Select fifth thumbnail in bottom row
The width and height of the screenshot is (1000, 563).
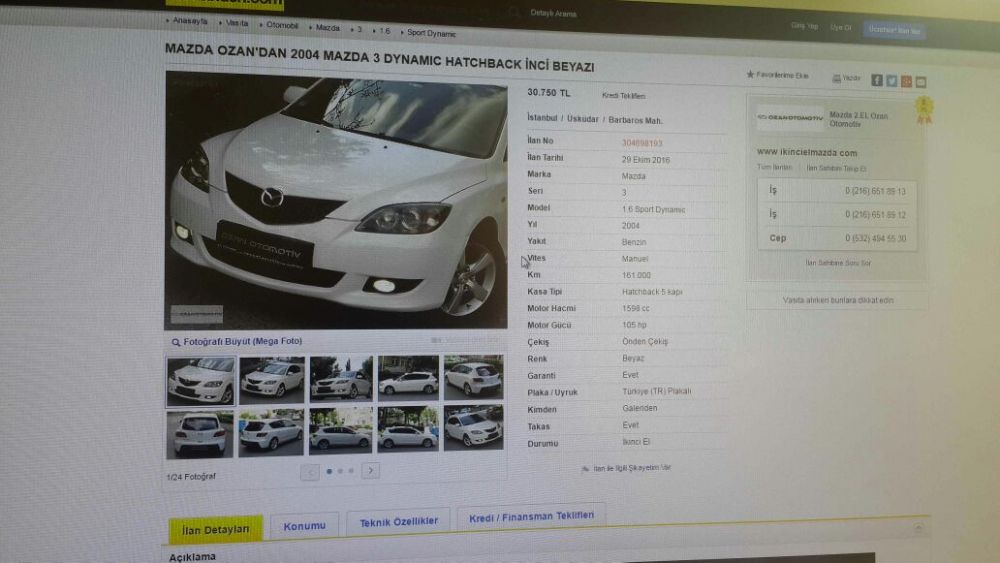473,428
